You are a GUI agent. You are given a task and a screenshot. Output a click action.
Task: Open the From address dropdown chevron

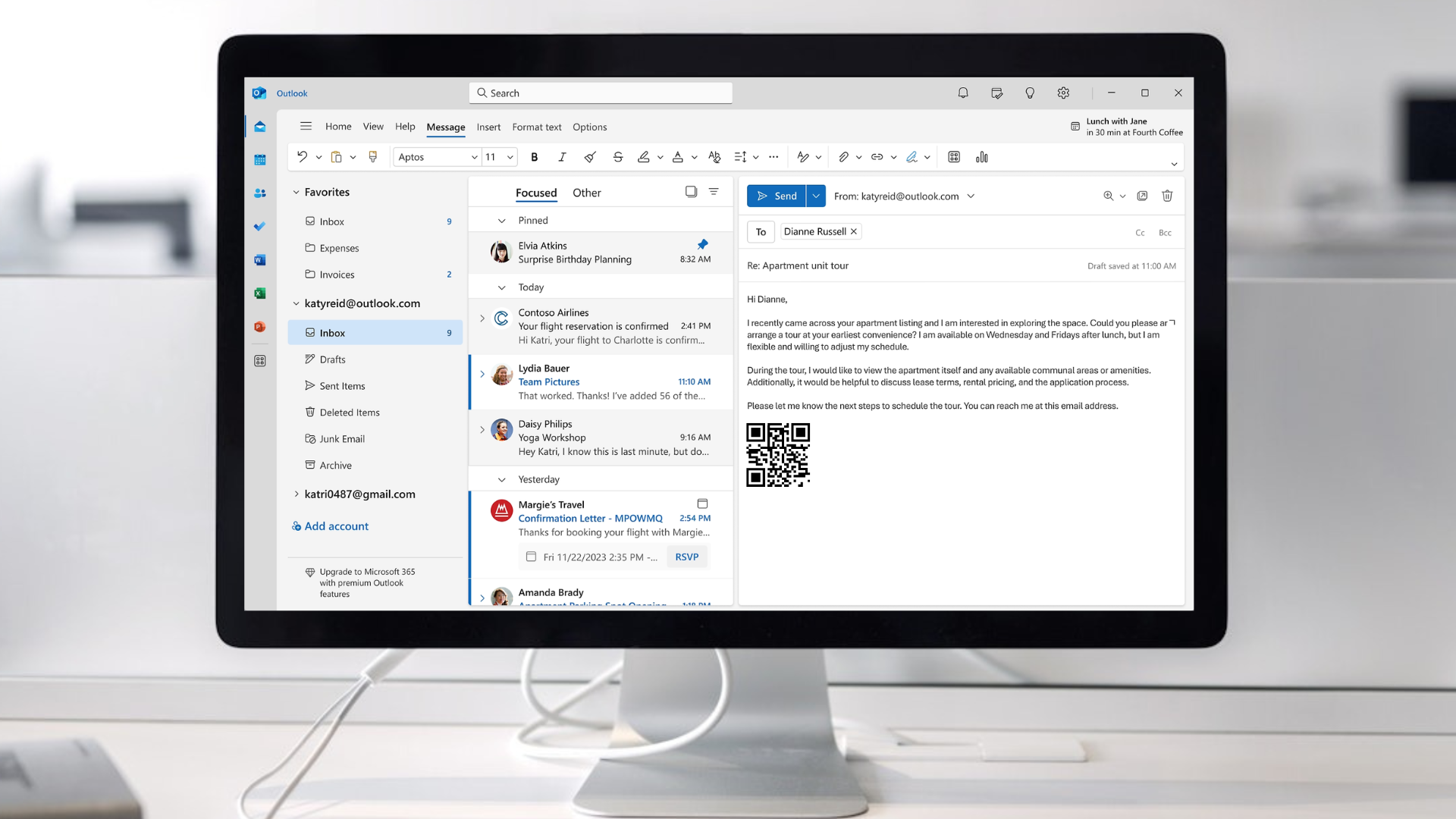tap(971, 196)
